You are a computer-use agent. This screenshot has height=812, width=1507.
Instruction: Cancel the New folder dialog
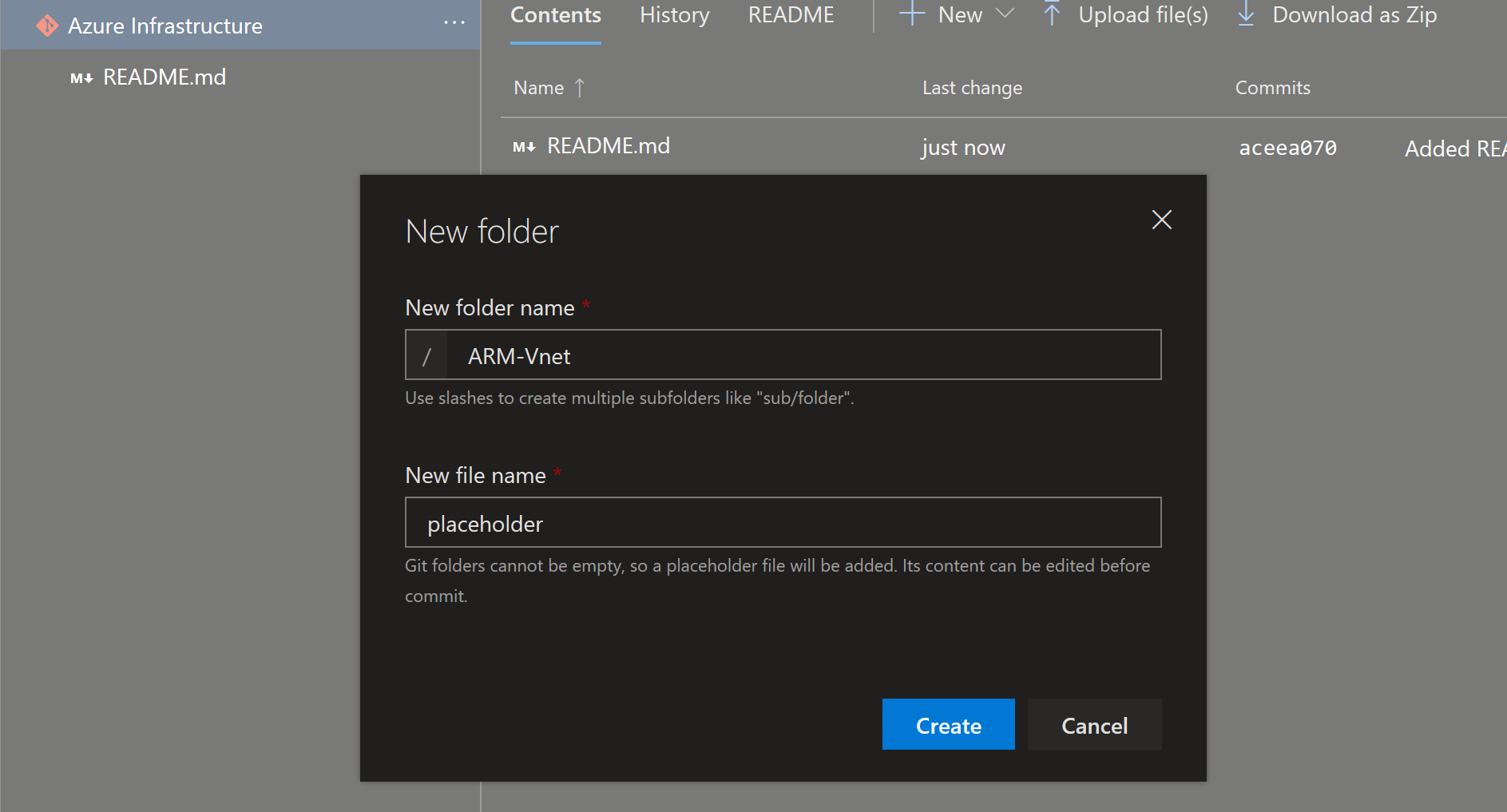click(x=1094, y=725)
